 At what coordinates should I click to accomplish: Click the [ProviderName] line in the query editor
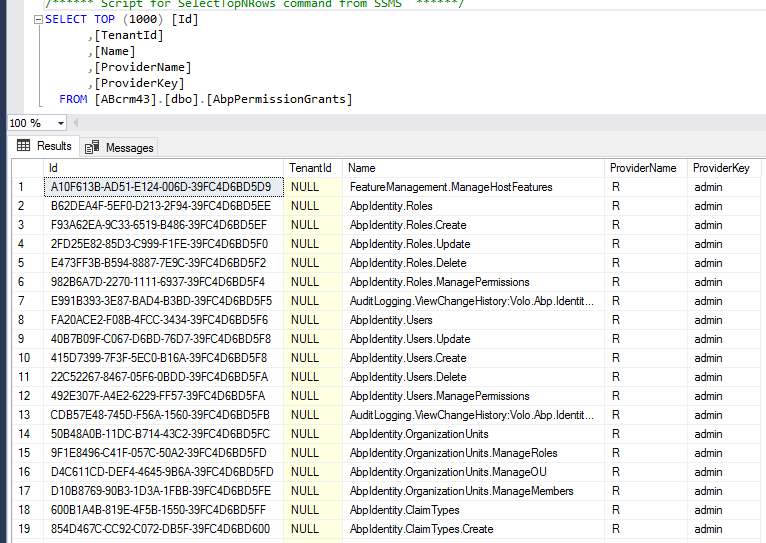click(x=143, y=67)
